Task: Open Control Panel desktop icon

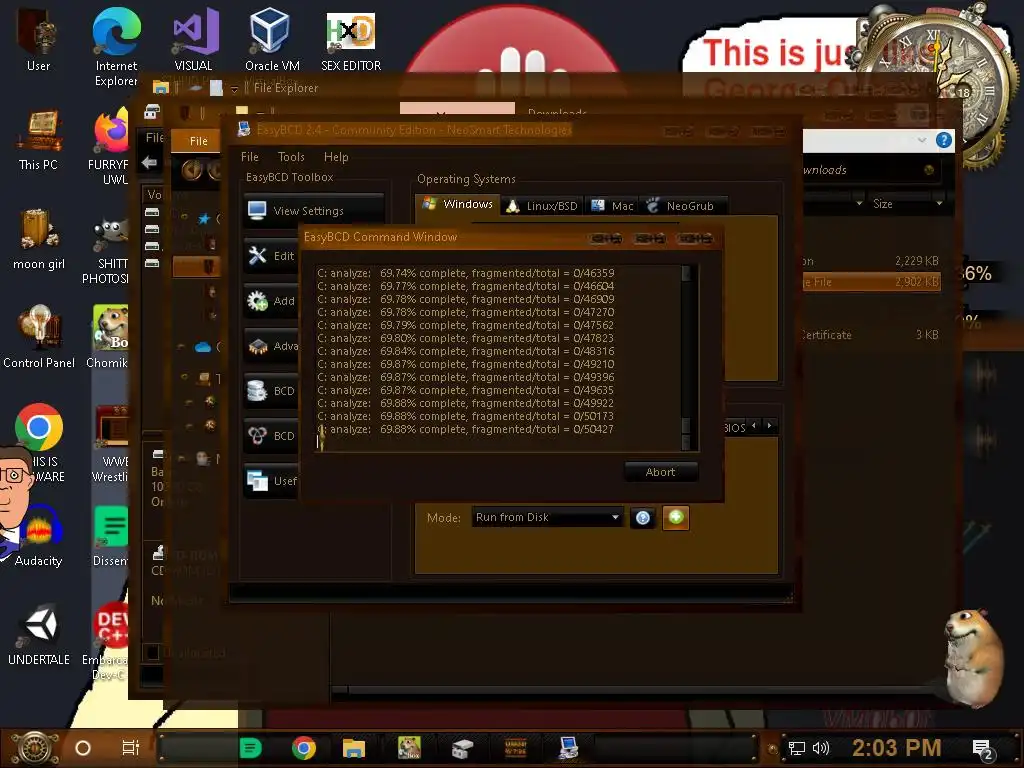Action: pos(39,337)
